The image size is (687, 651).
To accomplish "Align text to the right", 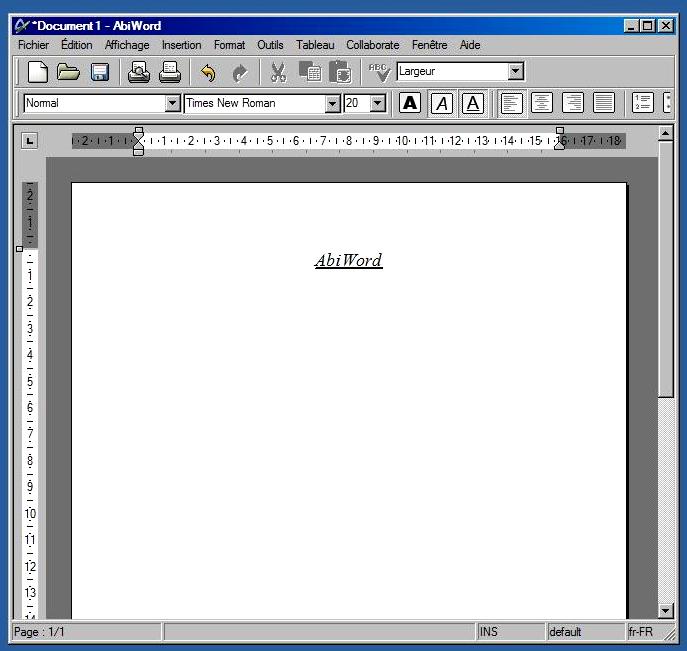I will (573, 103).
